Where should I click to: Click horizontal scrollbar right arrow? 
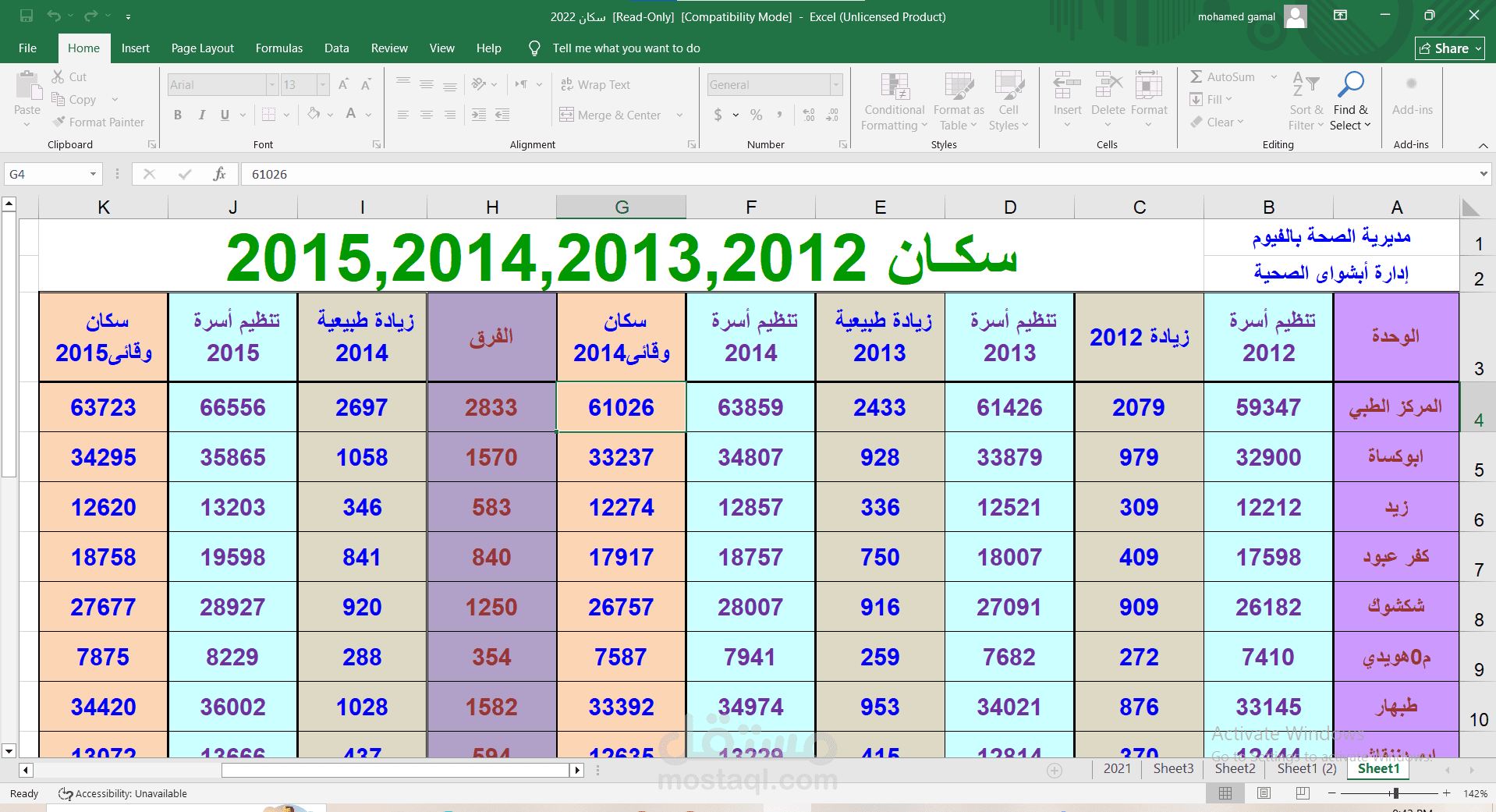(x=577, y=771)
